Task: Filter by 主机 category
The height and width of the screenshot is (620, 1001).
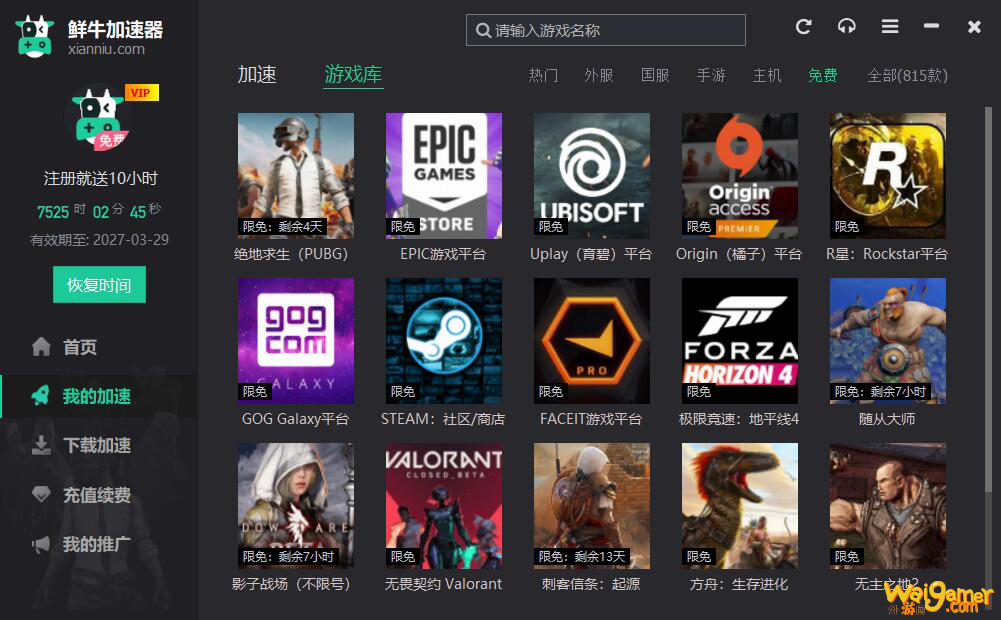Action: tap(767, 75)
